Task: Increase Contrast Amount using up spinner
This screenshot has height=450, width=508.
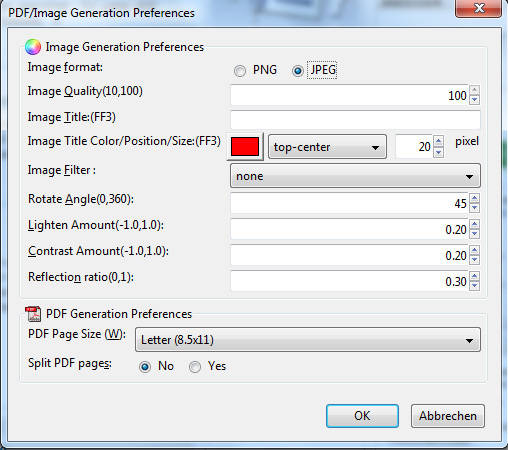Action: coord(474,250)
